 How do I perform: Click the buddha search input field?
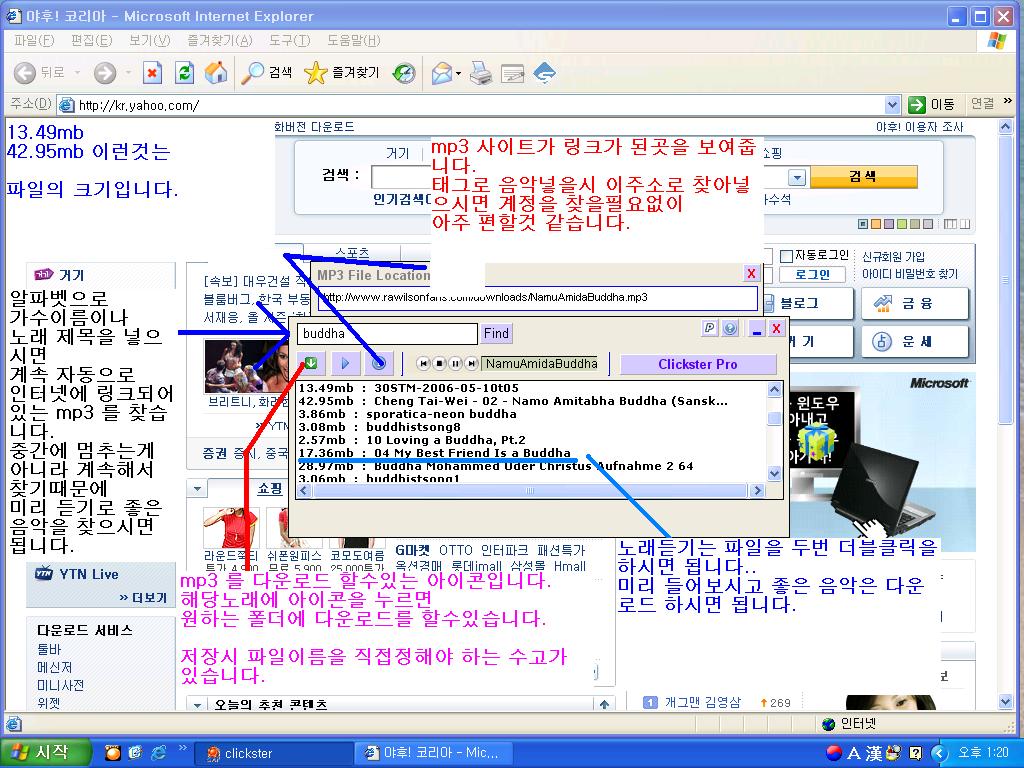pyautogui.click(x=387, y=334)
